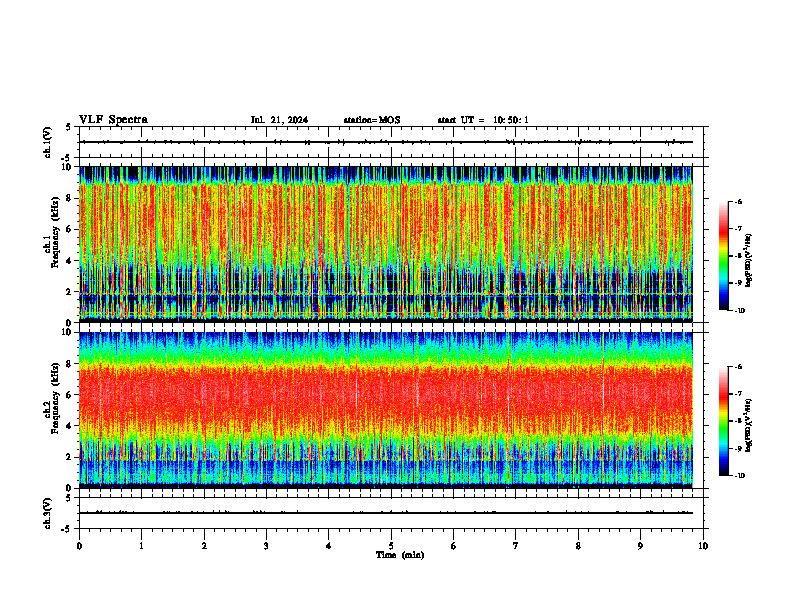
Task: Click the ch.2 color bar log(PSD) label
Action: pos(749,425)
